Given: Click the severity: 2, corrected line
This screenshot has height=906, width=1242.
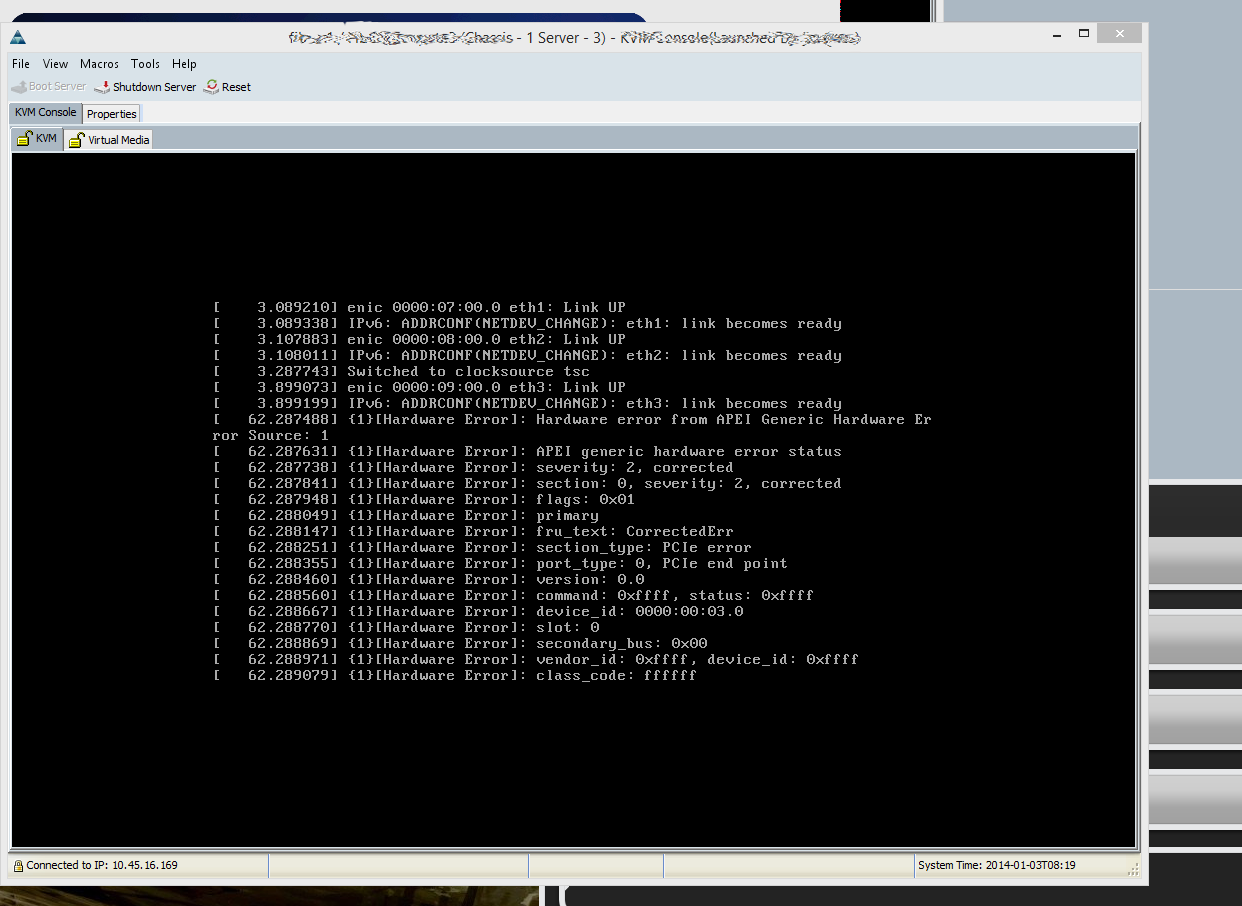Looking at the screenshot, I should tap(473, 467).
